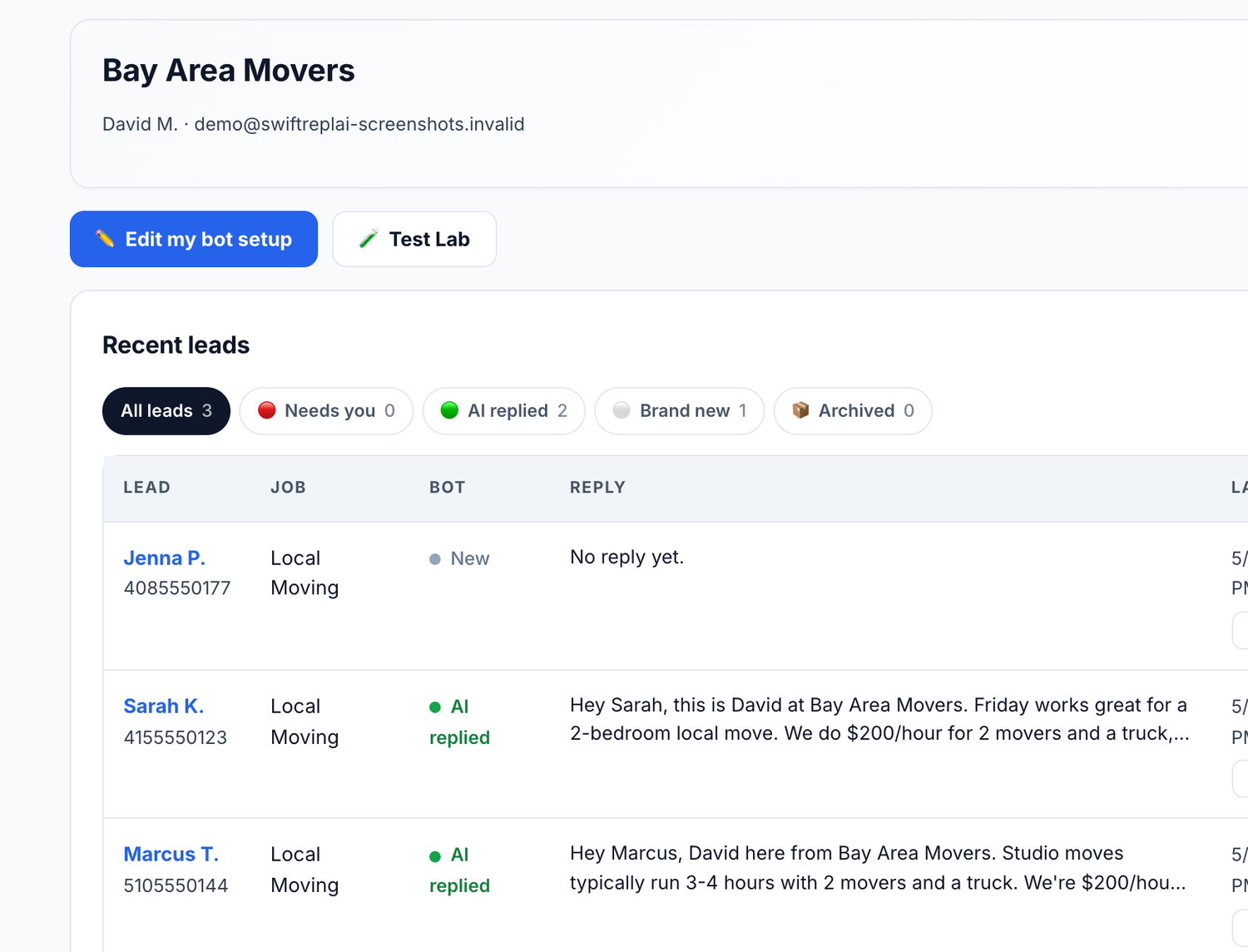
Task: Click phone number 5105550144
Action: point(176,886)
